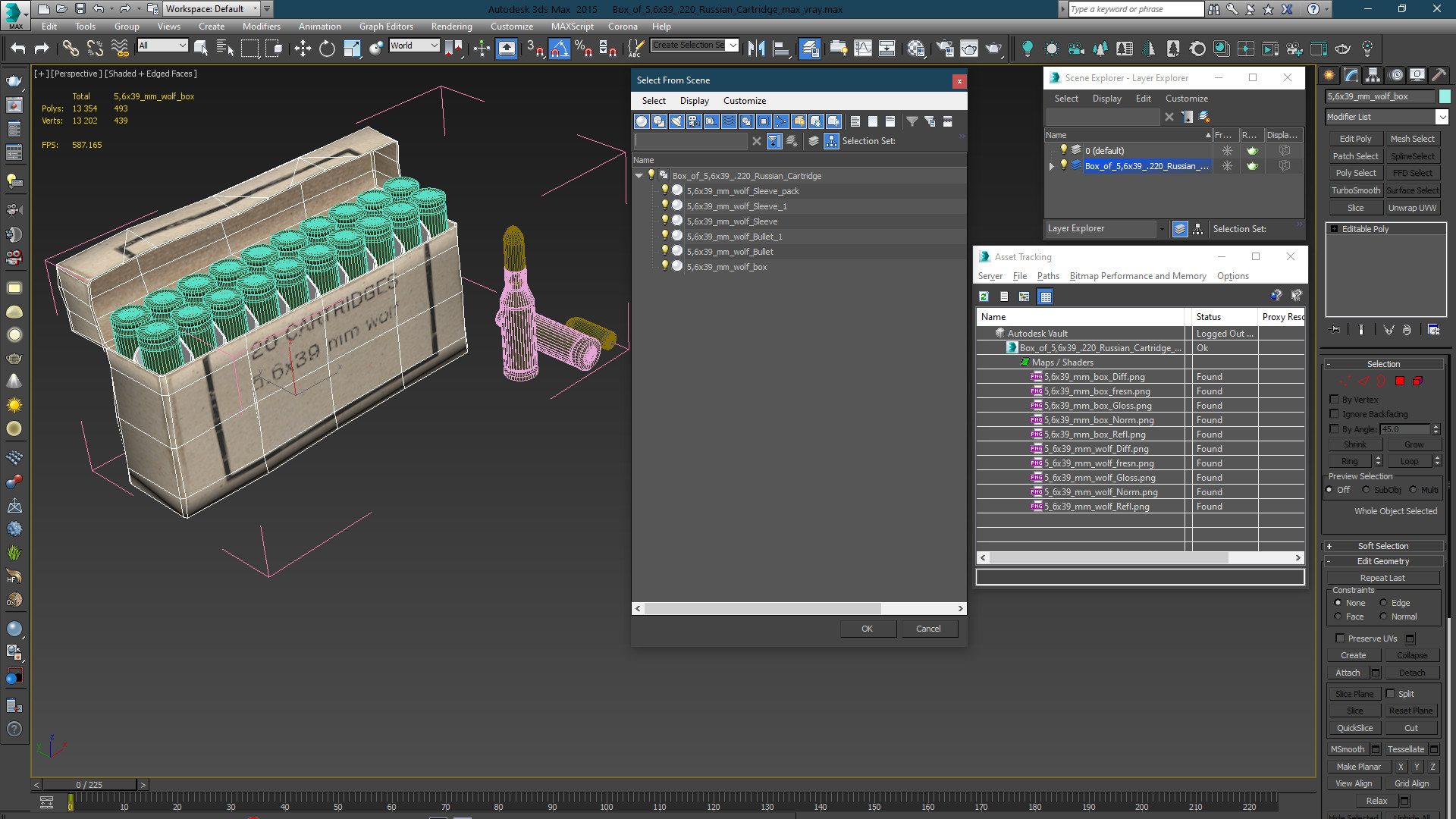Select 5,6x39_mm_wolf_Bullet in scene list
Image resolution: width=1456 pixels, height=819 pixels.
730,252
